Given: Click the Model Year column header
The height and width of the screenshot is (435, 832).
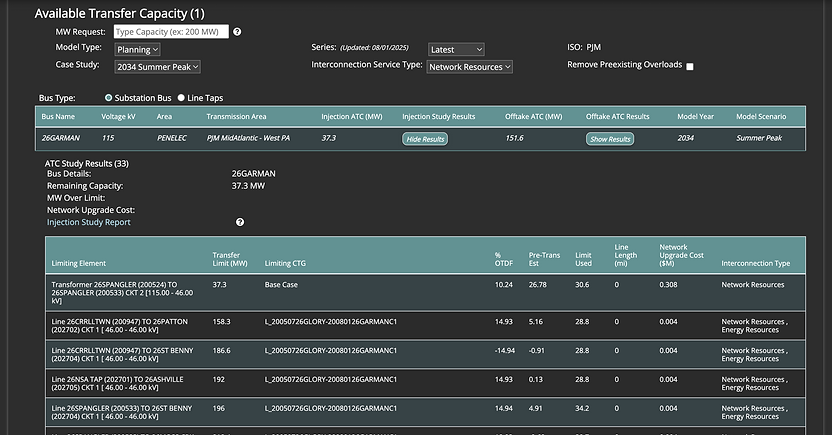Looking at the screenshot, I should [695, 117].
